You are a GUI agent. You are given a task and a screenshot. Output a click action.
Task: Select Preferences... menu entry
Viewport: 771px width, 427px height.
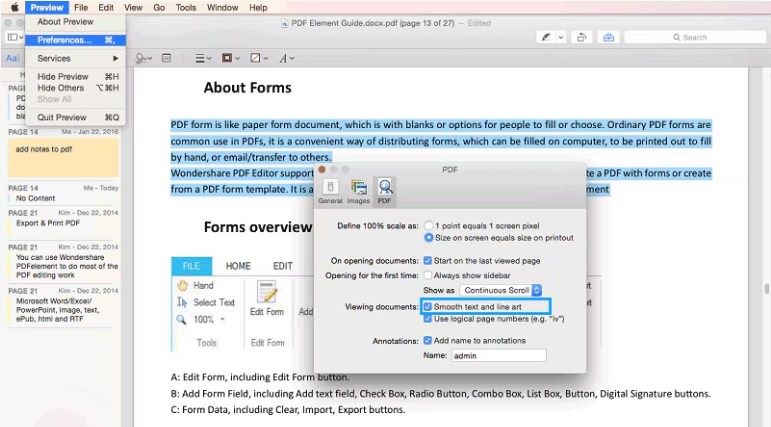coord(75,40)
